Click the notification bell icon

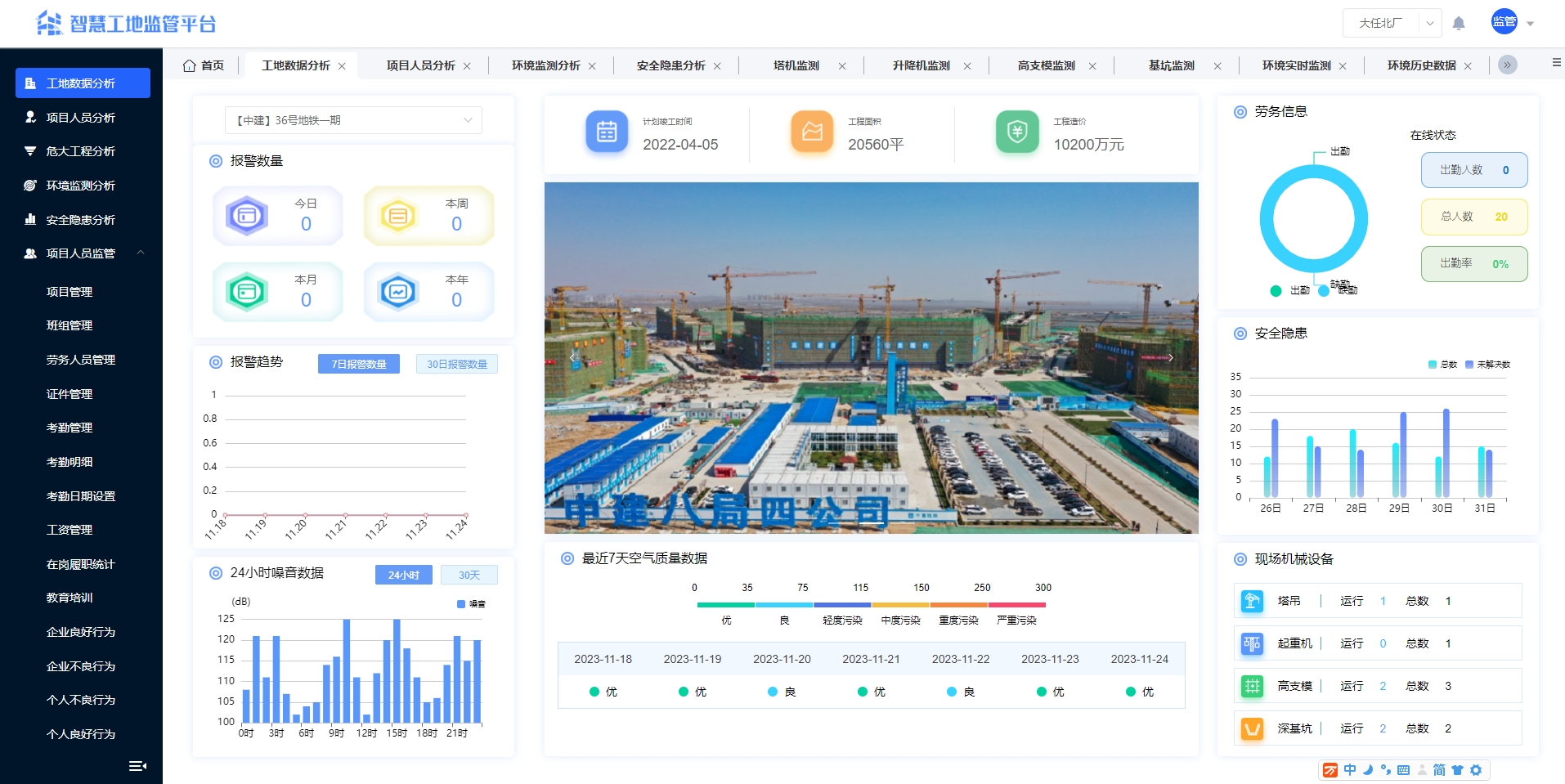point(1459,23)
